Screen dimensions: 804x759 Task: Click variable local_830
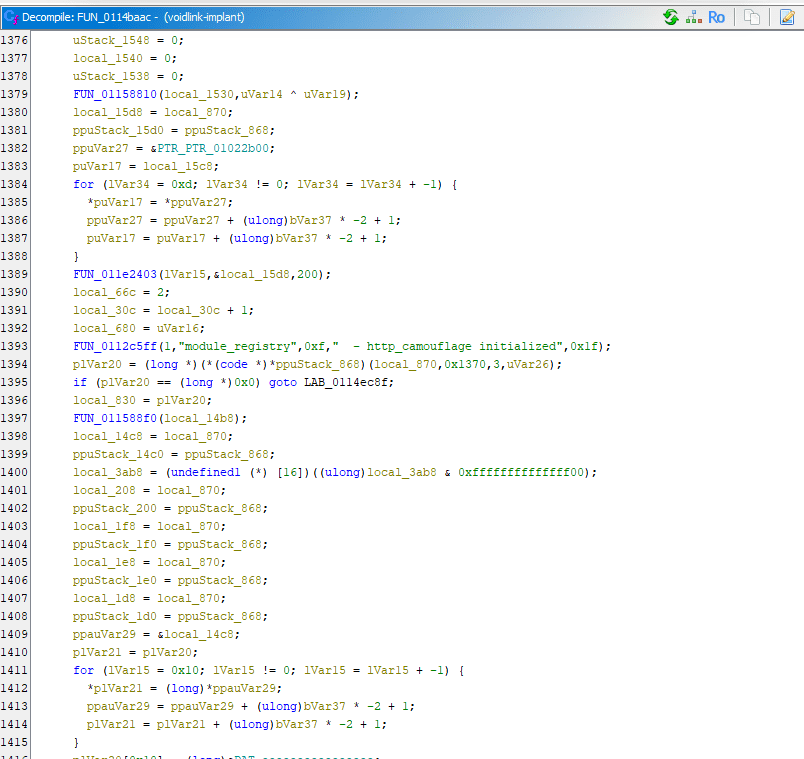pos(104,401)
